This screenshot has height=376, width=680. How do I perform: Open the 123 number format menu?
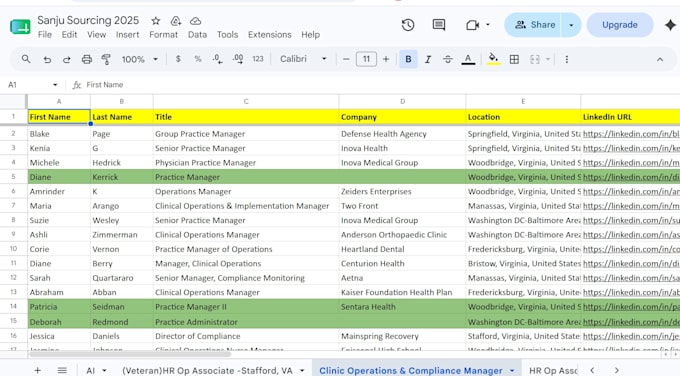(258, 59)
